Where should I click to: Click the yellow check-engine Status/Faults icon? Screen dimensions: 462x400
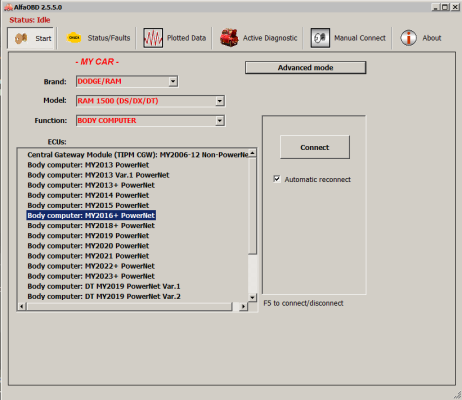click(x=74, y=38)
